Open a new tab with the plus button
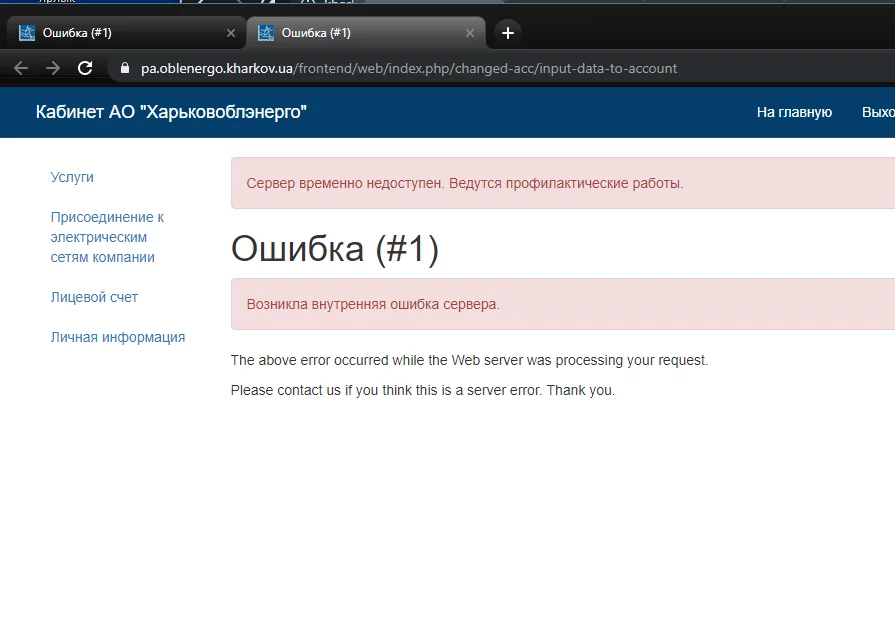Image resolution: width=895 pixels, height=619 pixels. coord(507,33)
